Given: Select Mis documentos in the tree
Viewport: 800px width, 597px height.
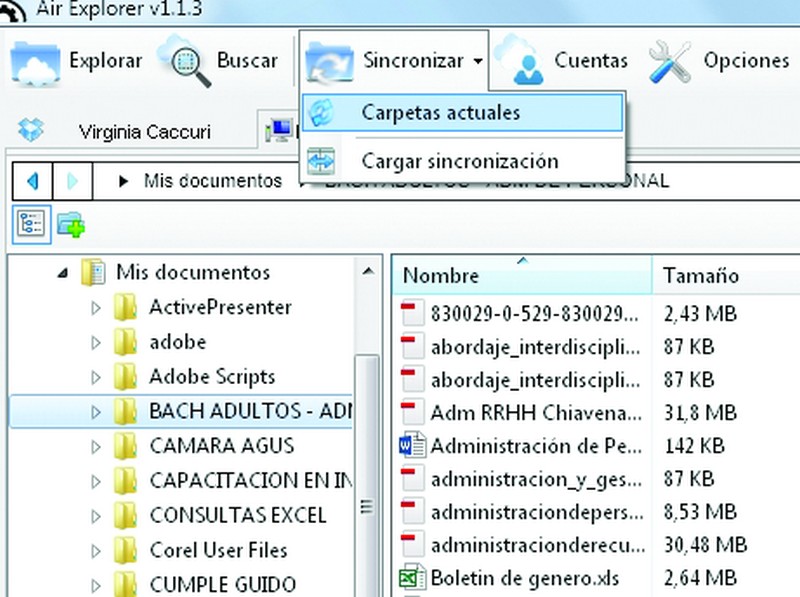Looking at the screenshot, I should 193,272.
